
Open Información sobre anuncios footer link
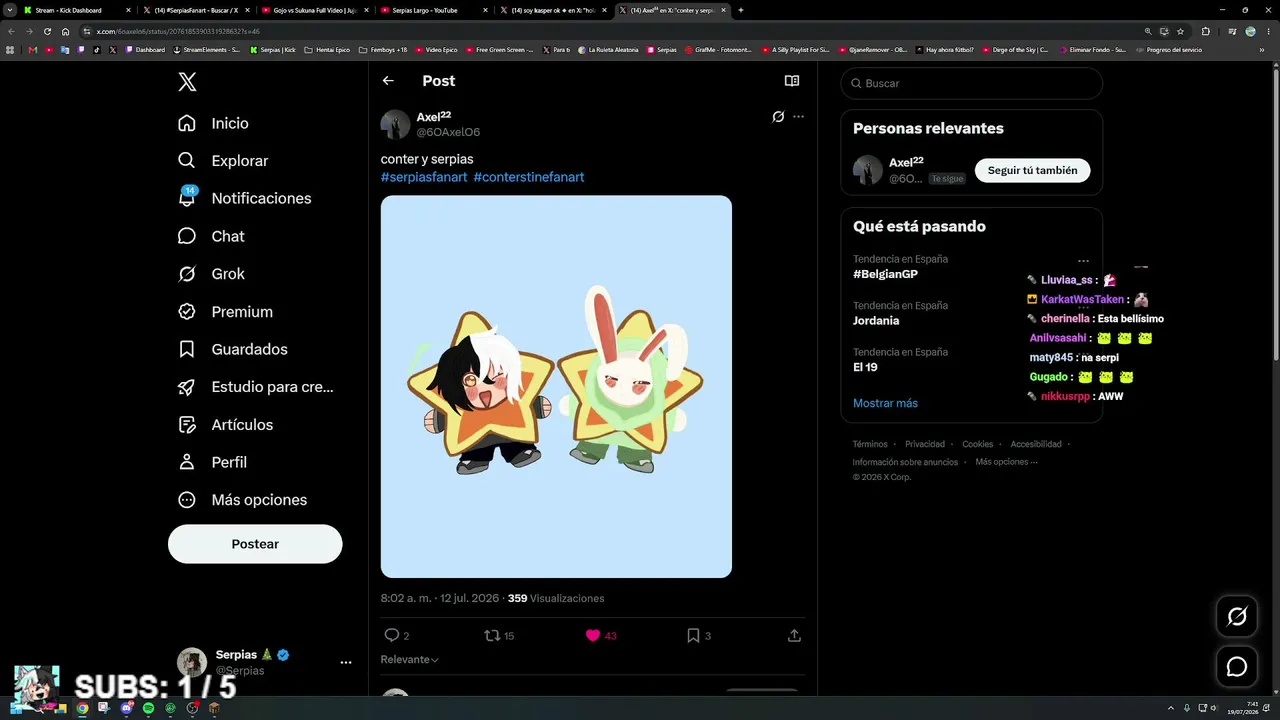point(905,462)
